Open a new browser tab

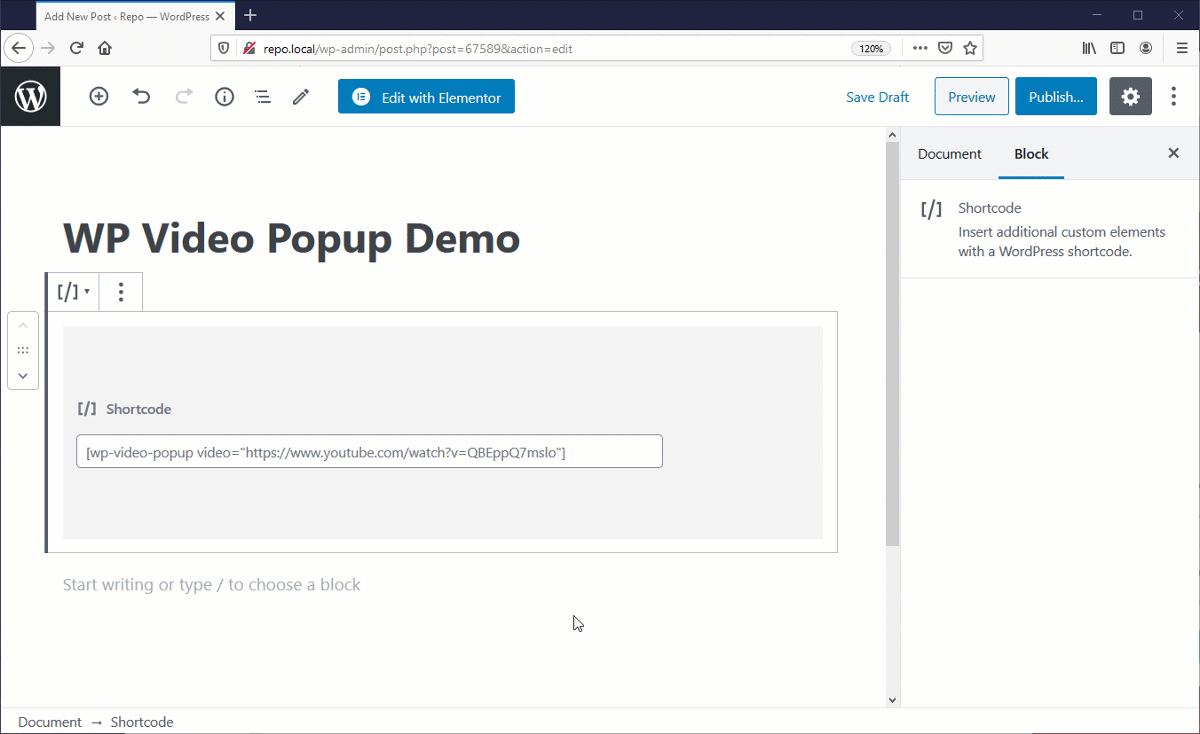[x=250, y=15]
